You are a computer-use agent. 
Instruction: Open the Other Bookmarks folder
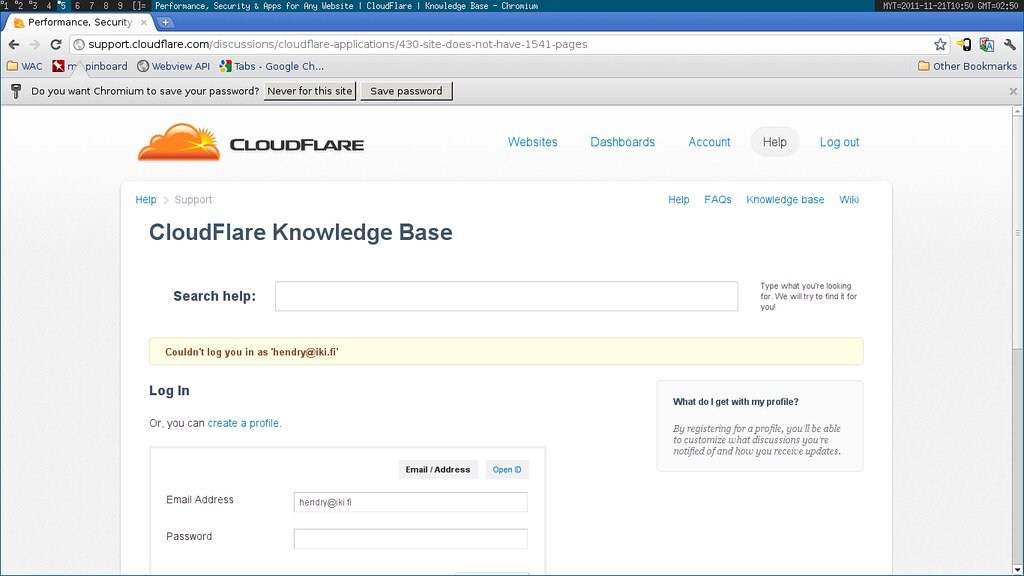click(x=966, y=66)
